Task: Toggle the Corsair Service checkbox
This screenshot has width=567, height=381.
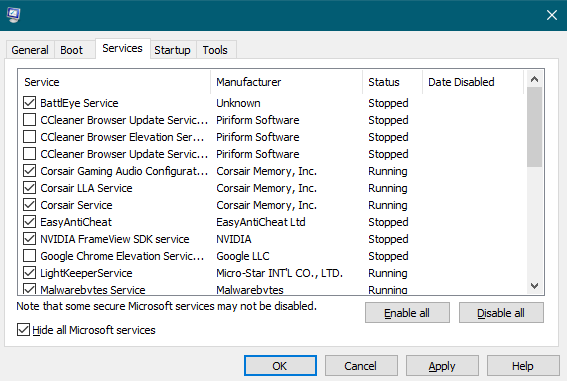Action: click(x=29, y=205)
